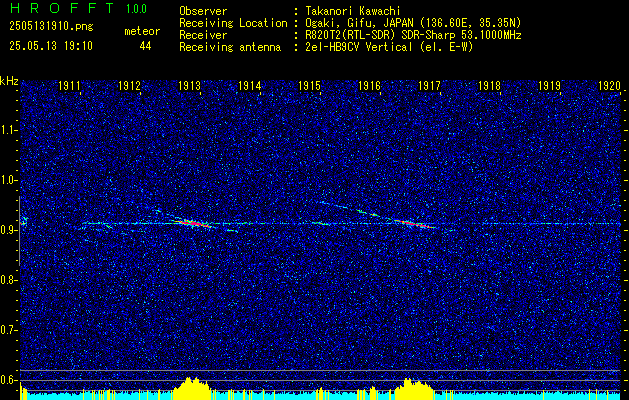Click the red meteor echo near 1917
This screenshot has width=629, height=400.
(x=412, y=223)
